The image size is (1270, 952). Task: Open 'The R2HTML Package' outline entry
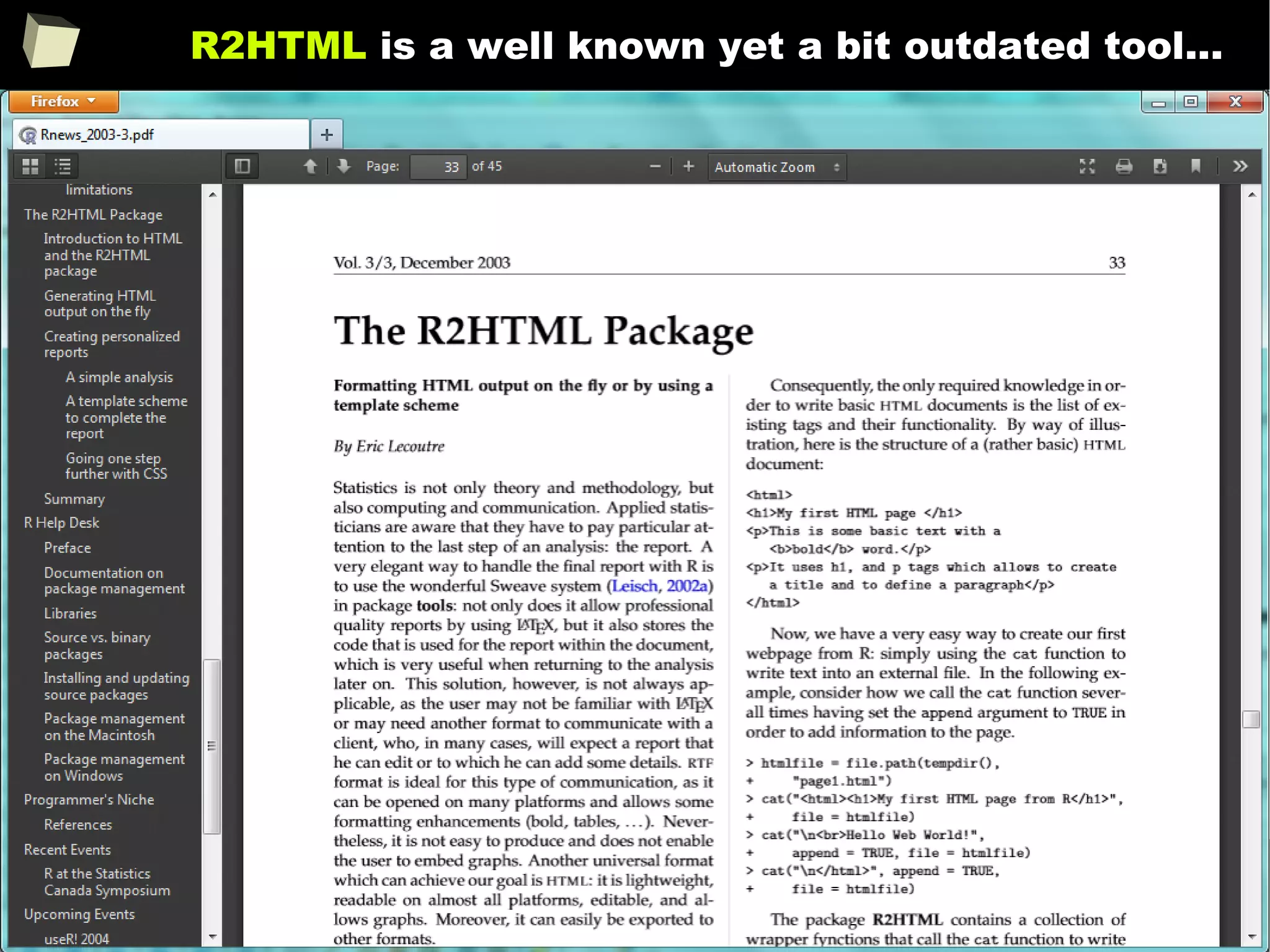[93, 215]
